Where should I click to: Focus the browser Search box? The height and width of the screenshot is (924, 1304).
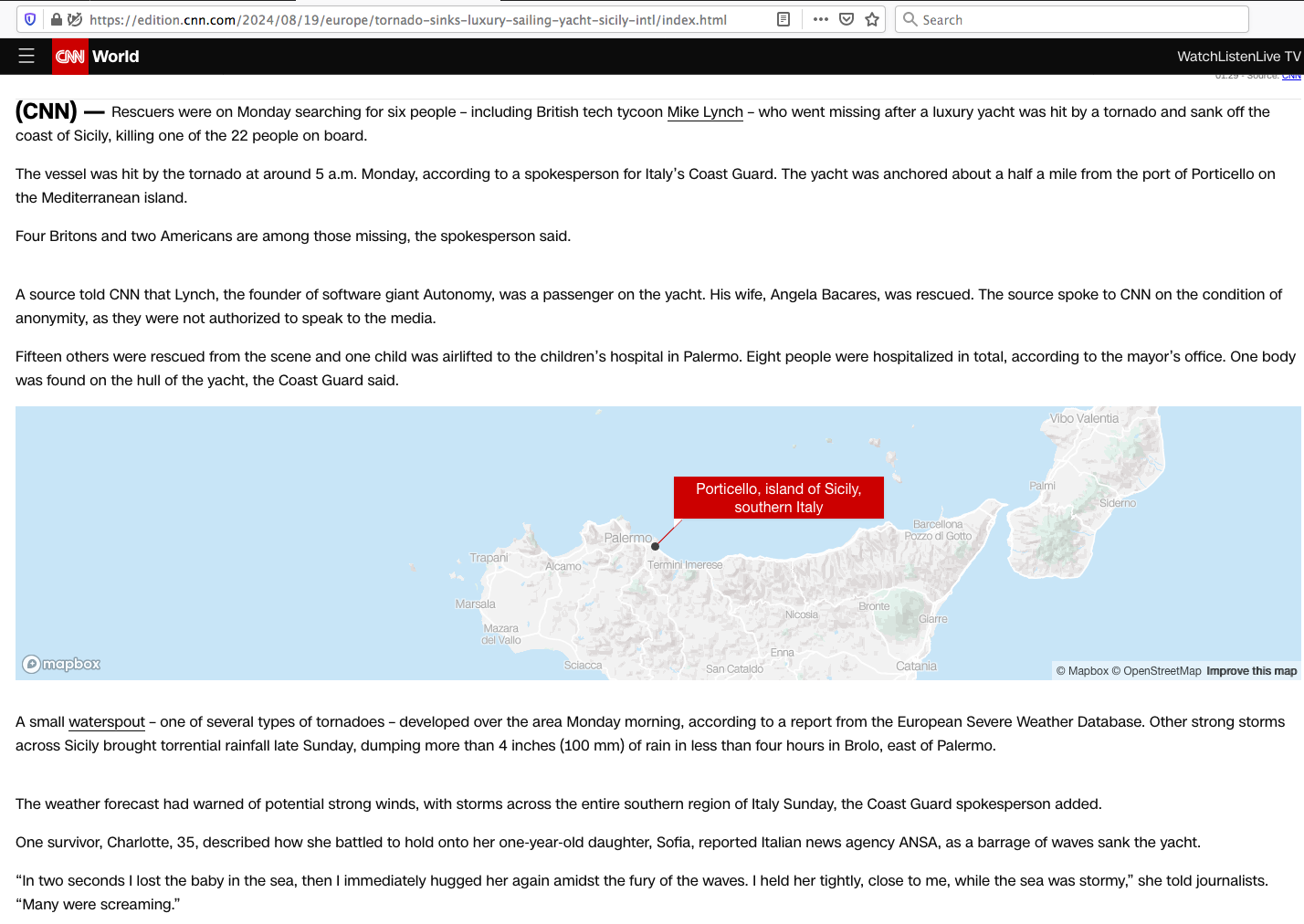tap(1072, 19)
